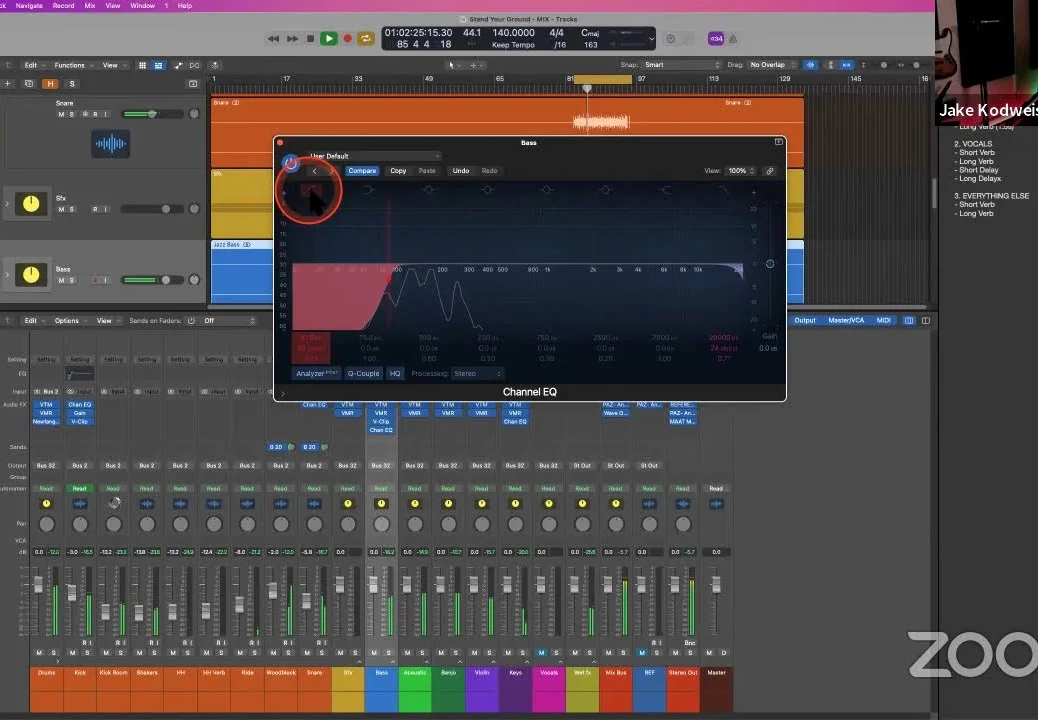Open the Navigate menu
Viewport: 1038px width, 720px height.
(28, 5)
